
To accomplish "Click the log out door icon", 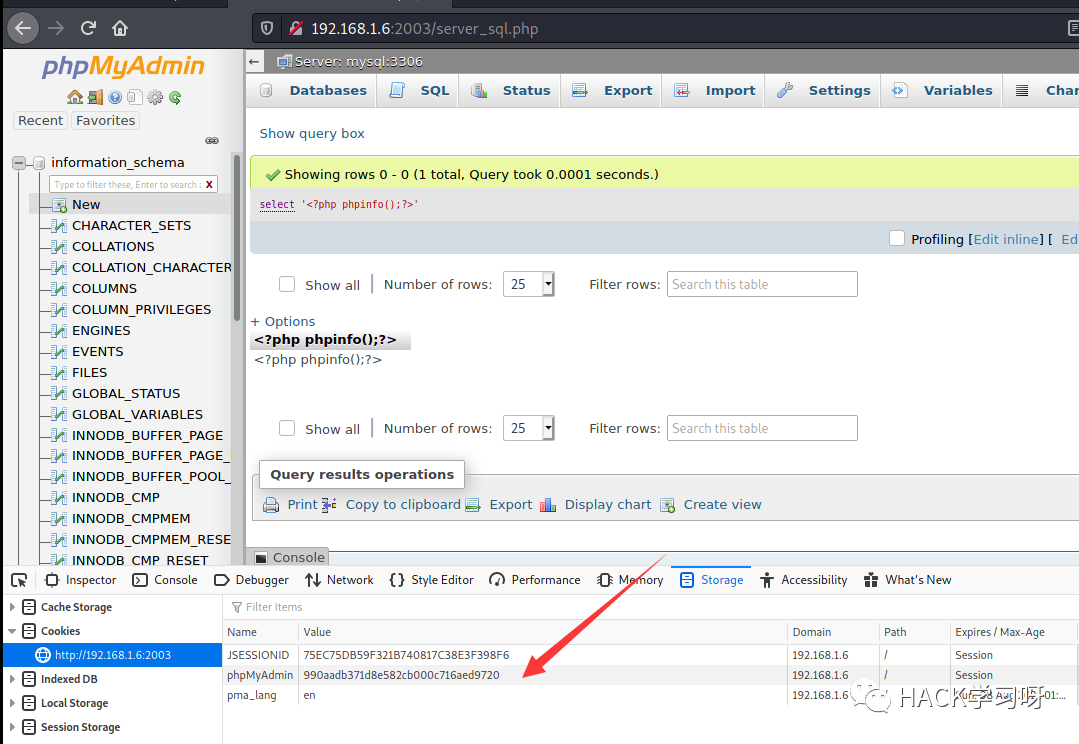I will pos(95,97).
